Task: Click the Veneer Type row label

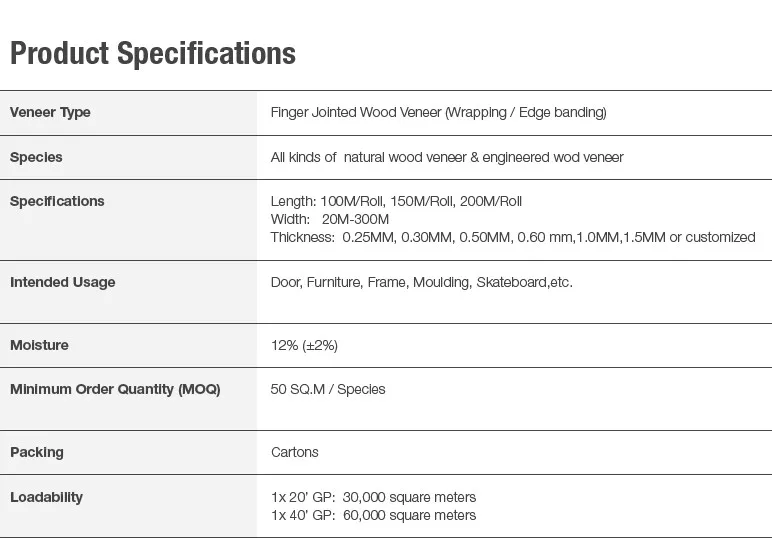Action: coord(50,113)
